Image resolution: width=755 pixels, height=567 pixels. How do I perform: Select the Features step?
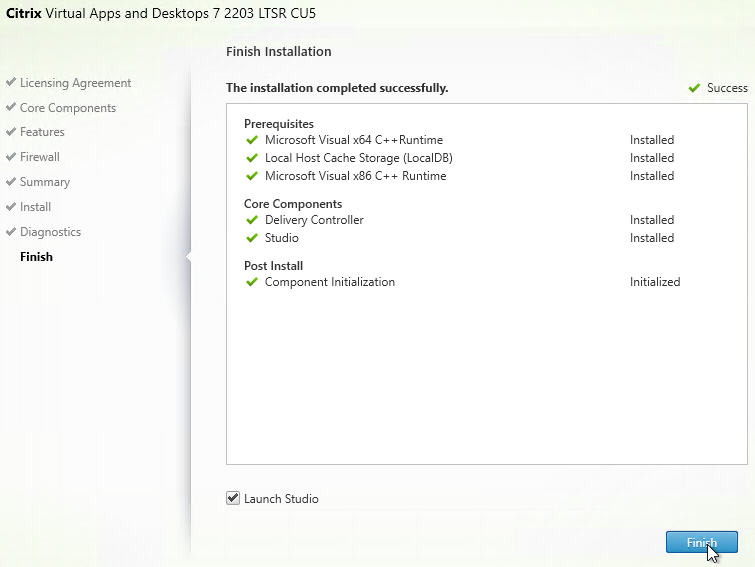pyautogui.click(x=42, y=132)
